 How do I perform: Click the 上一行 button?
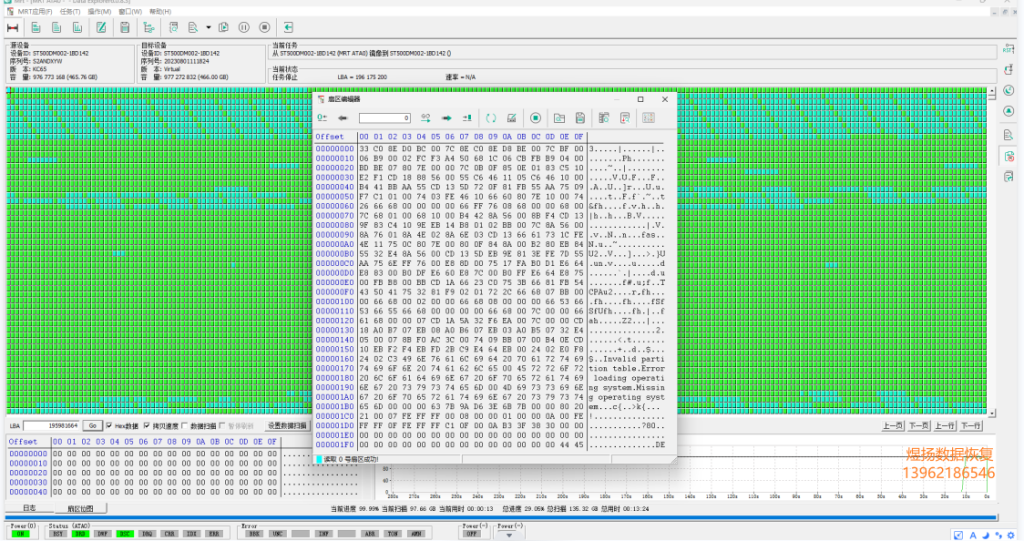tap(944, 426)
